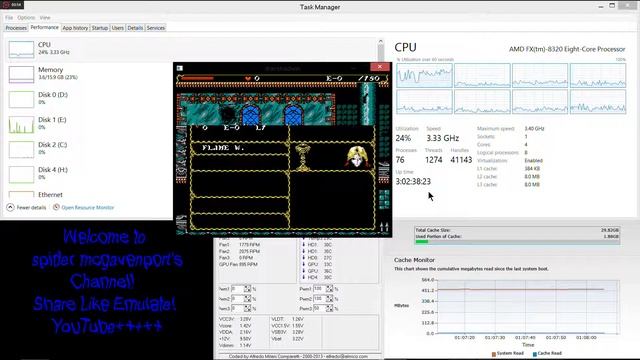Screen dimensions: 640x360
Task: Click the Pwm1 spinner showing 100
Action: point(322,289)
